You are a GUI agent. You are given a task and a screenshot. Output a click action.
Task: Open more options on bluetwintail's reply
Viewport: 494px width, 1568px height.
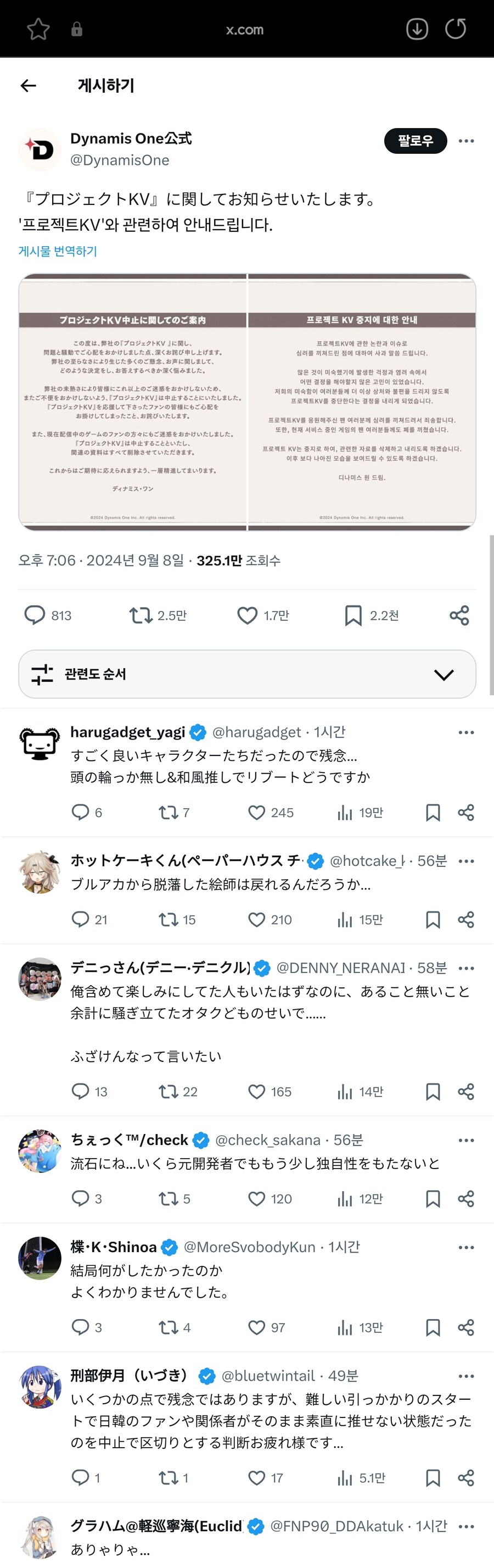coord(465,1376)
